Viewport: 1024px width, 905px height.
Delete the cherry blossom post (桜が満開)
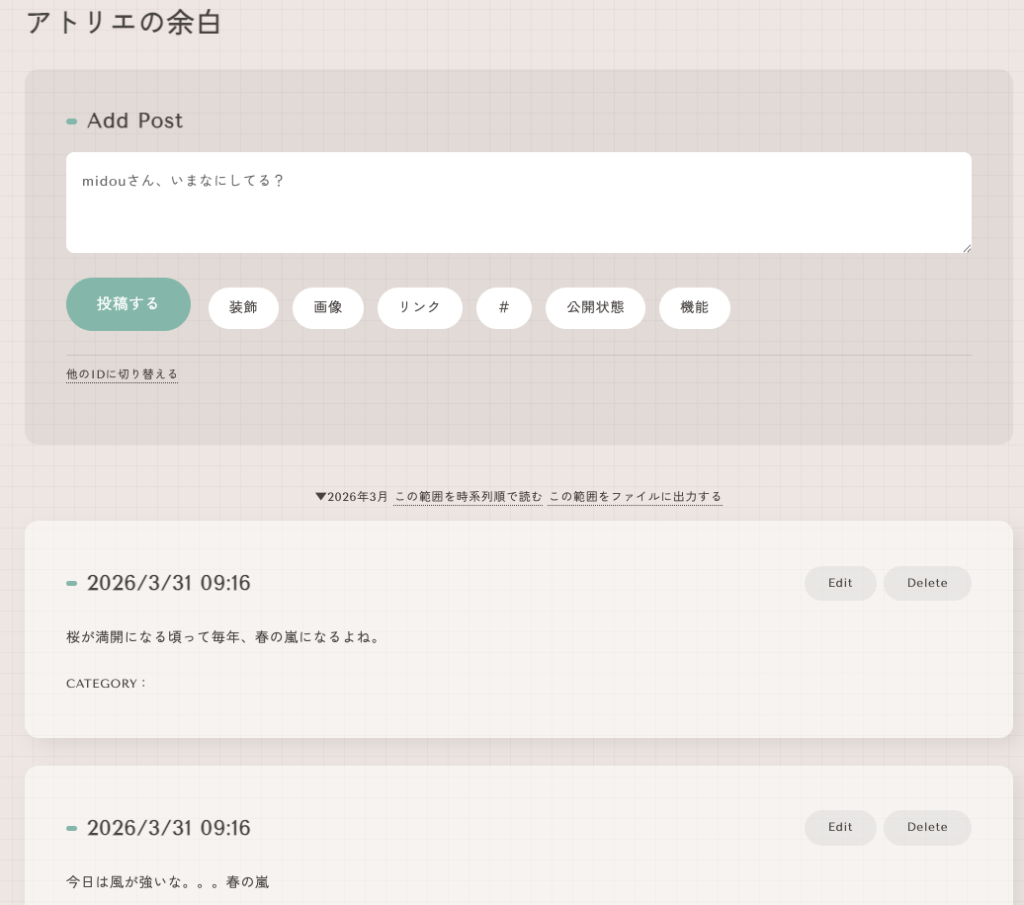[x=927, y=583]
